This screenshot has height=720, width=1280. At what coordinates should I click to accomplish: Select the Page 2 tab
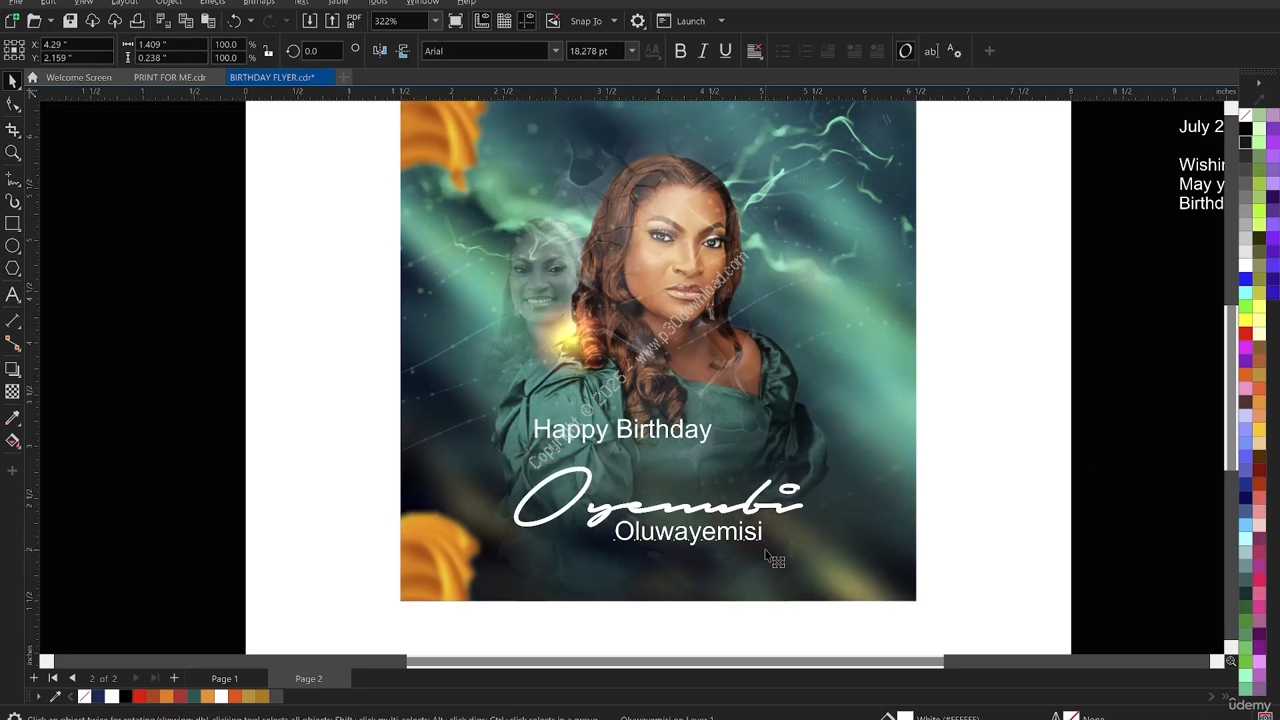point(309,678)
